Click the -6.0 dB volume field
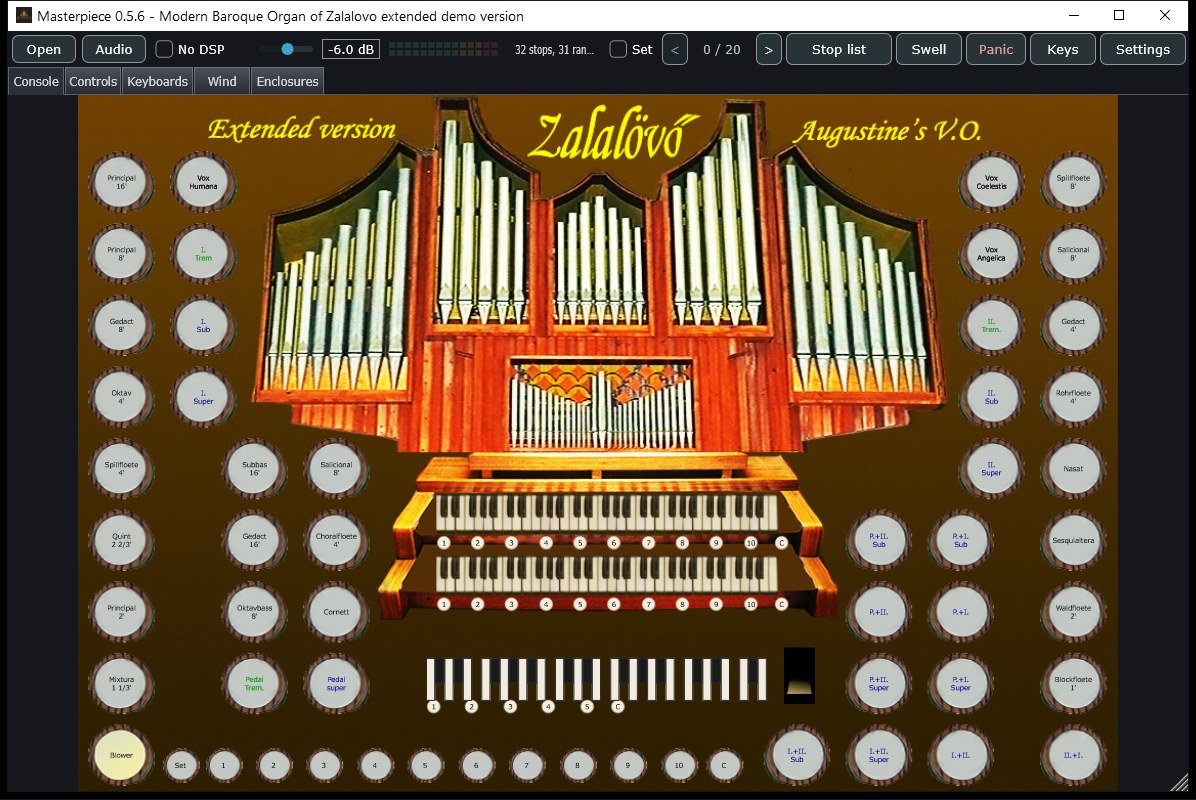The width and height of the screenshot is (1196, 800). (351, 50)
